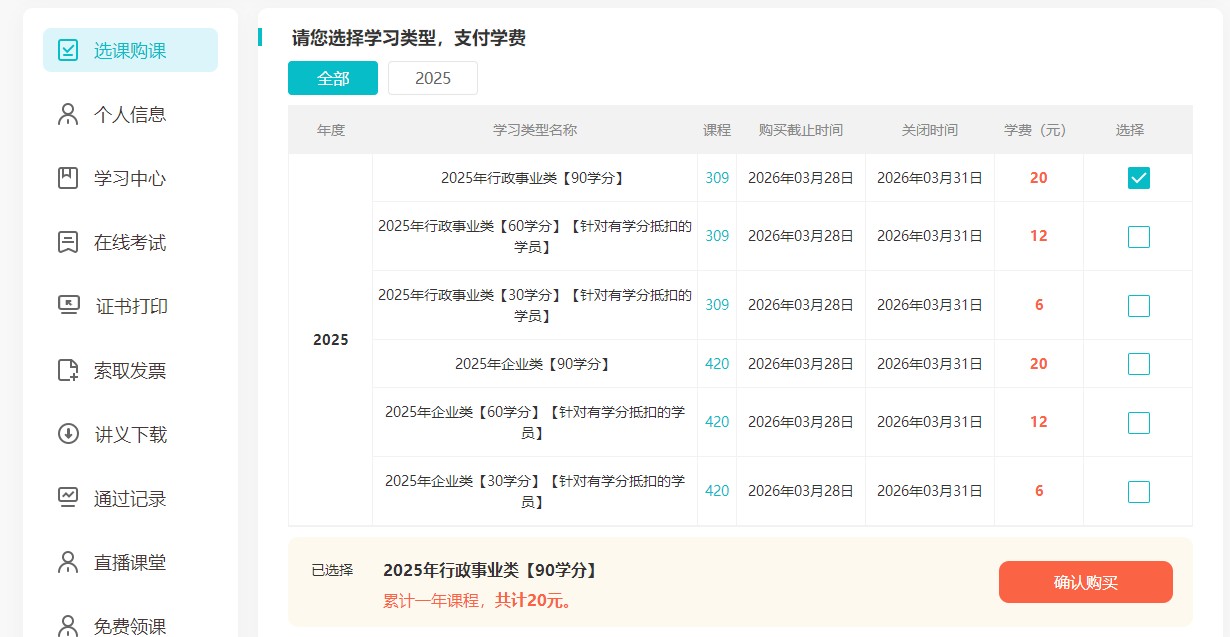Viewport: 1230px width, 637px height.
Task: Click the 在线考试 sidebar icon
Action: pyautogui.click(x=68, y=242)
